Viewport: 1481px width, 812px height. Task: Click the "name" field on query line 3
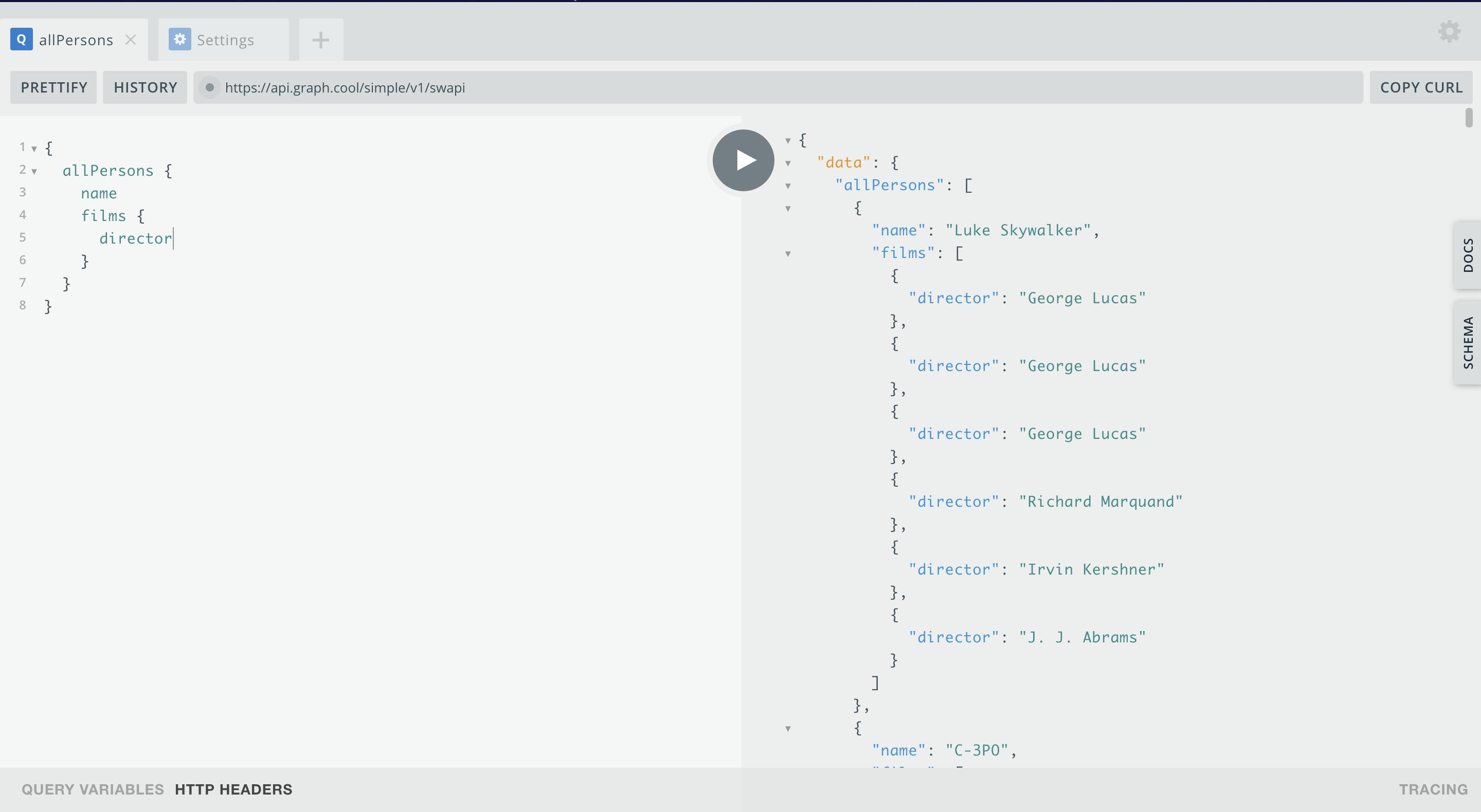pyautogui.click(x=99, y=193)
